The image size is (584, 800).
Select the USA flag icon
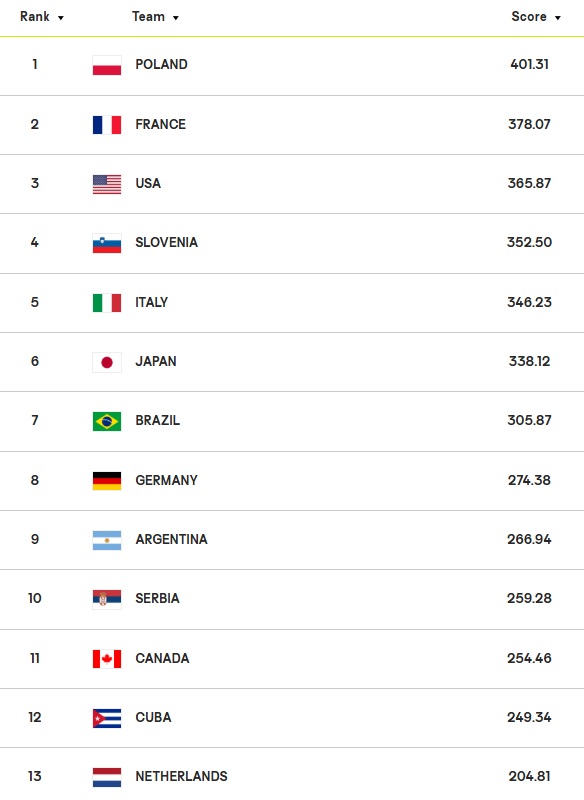[107, 184]
